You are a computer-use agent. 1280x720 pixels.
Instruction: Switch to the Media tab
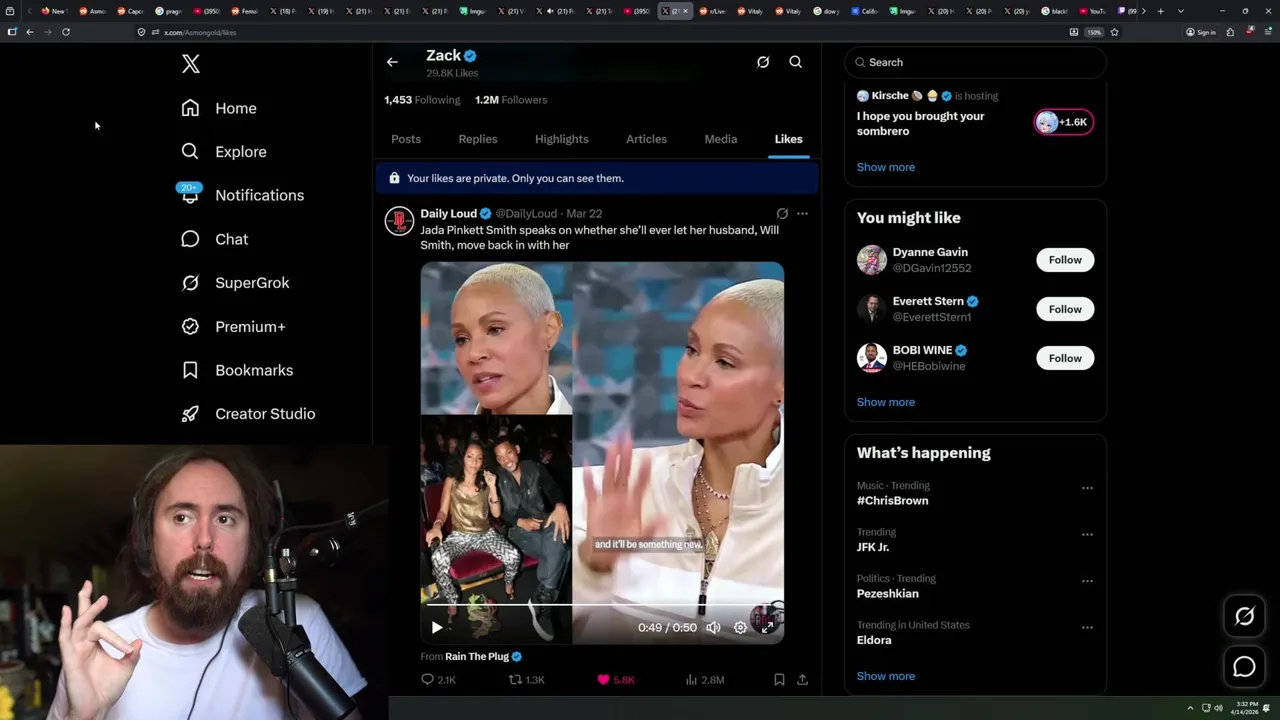point(721,139)
